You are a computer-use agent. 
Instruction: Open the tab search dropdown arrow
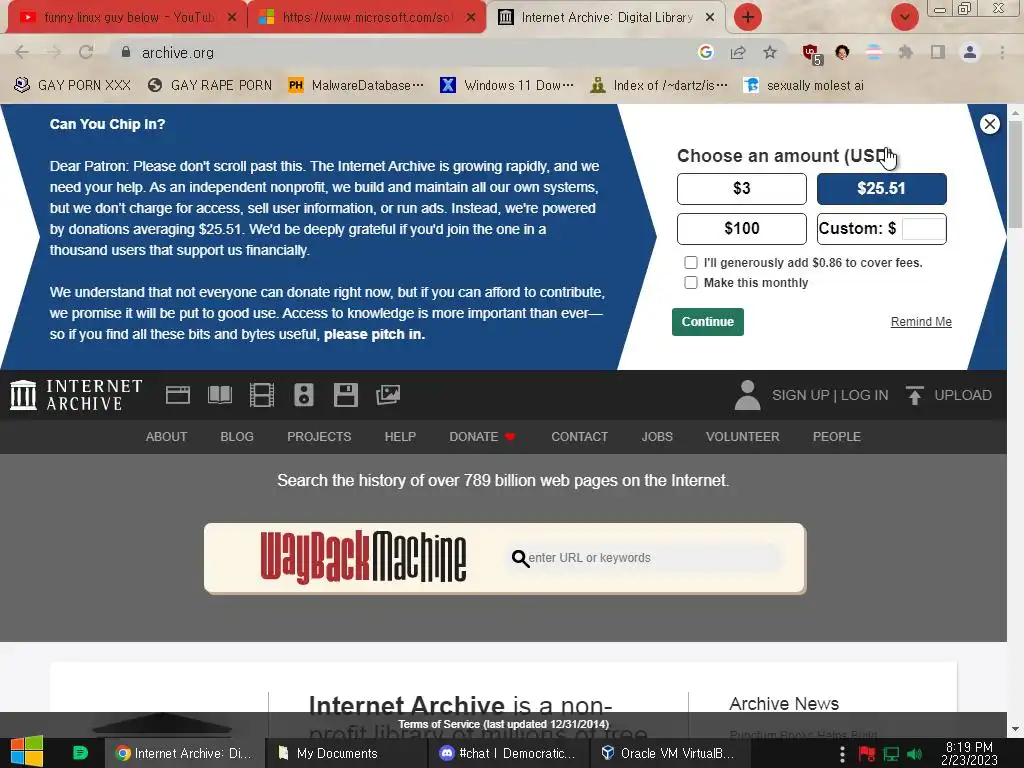(x=904, y=17)
